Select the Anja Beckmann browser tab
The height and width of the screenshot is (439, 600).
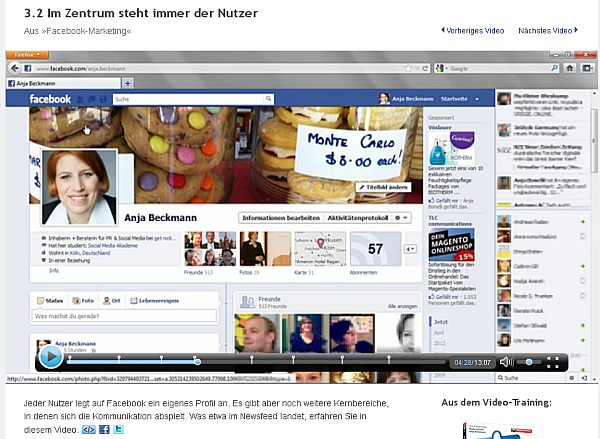tap(60, 82)
